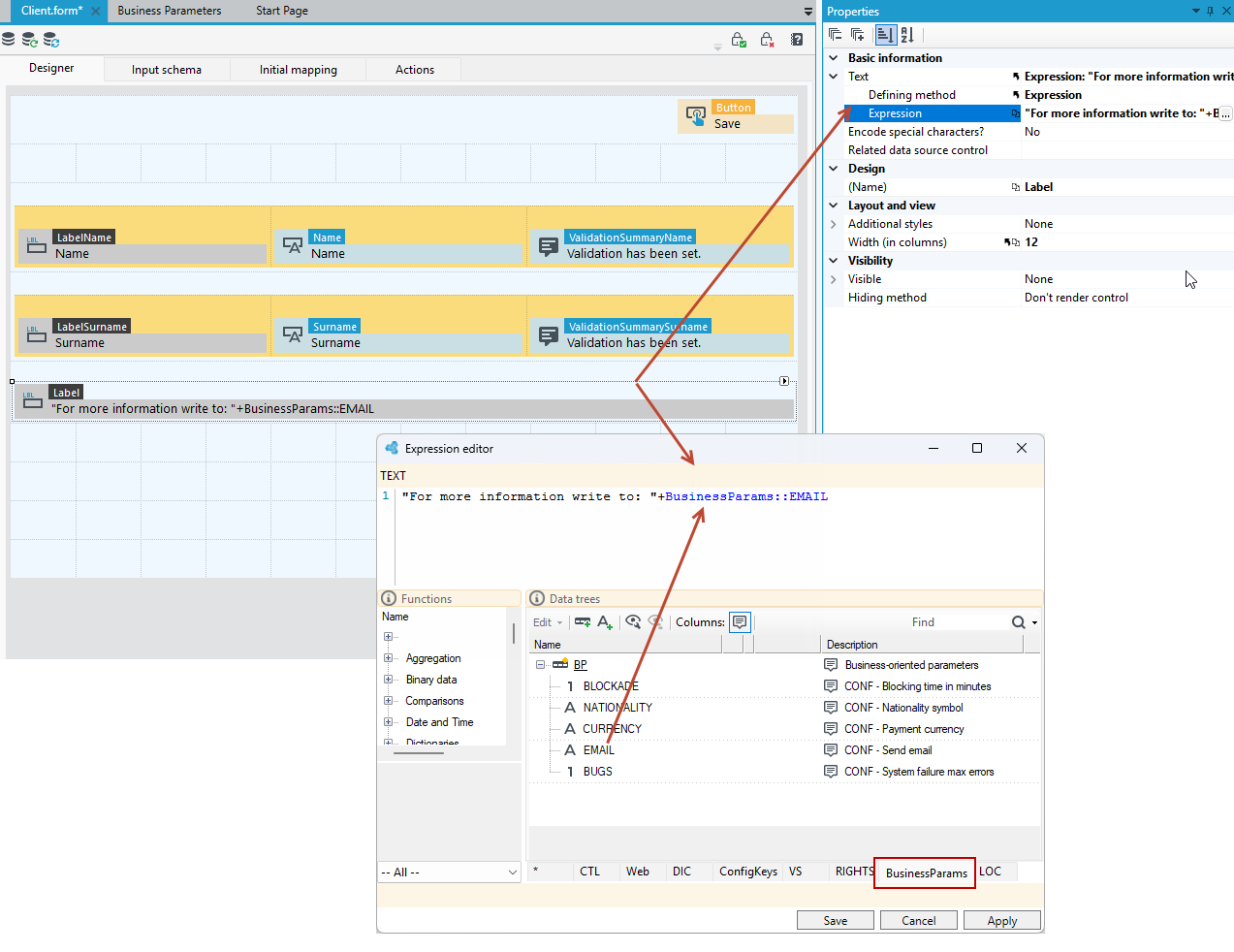The image size is (1234, 952).
Task: Close the Client.form tab
Action: click(x=96, y=12)
